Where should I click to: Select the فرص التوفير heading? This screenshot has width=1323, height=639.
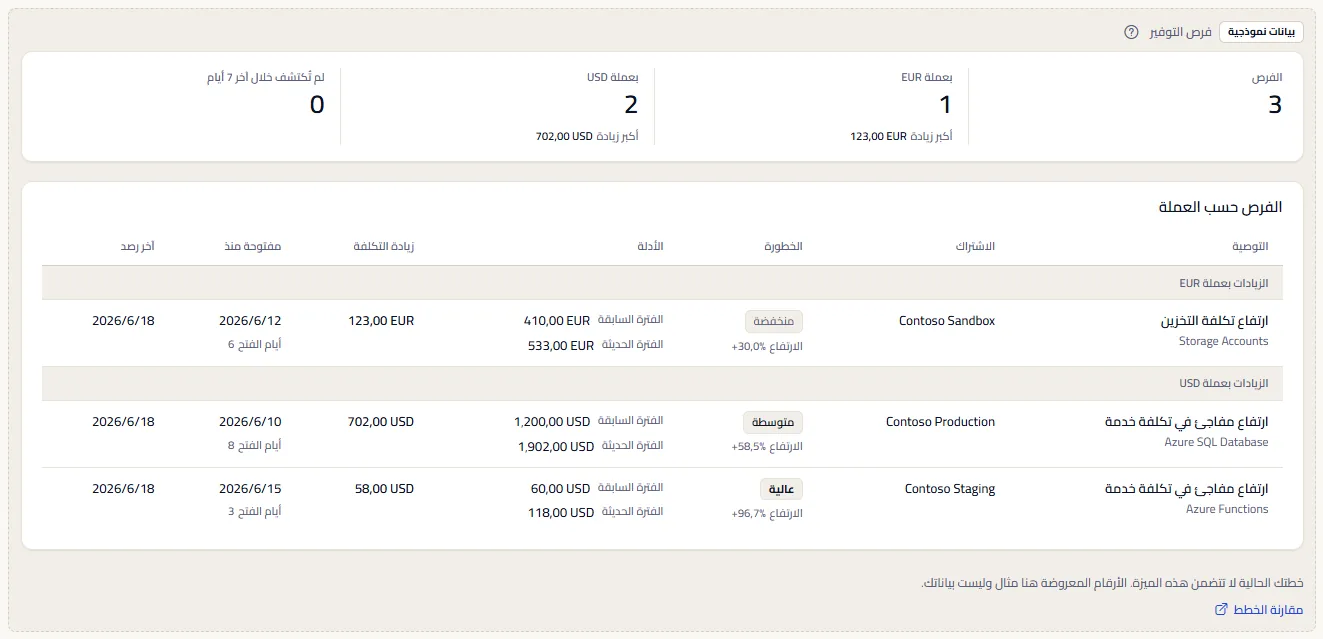[1179, 32]
